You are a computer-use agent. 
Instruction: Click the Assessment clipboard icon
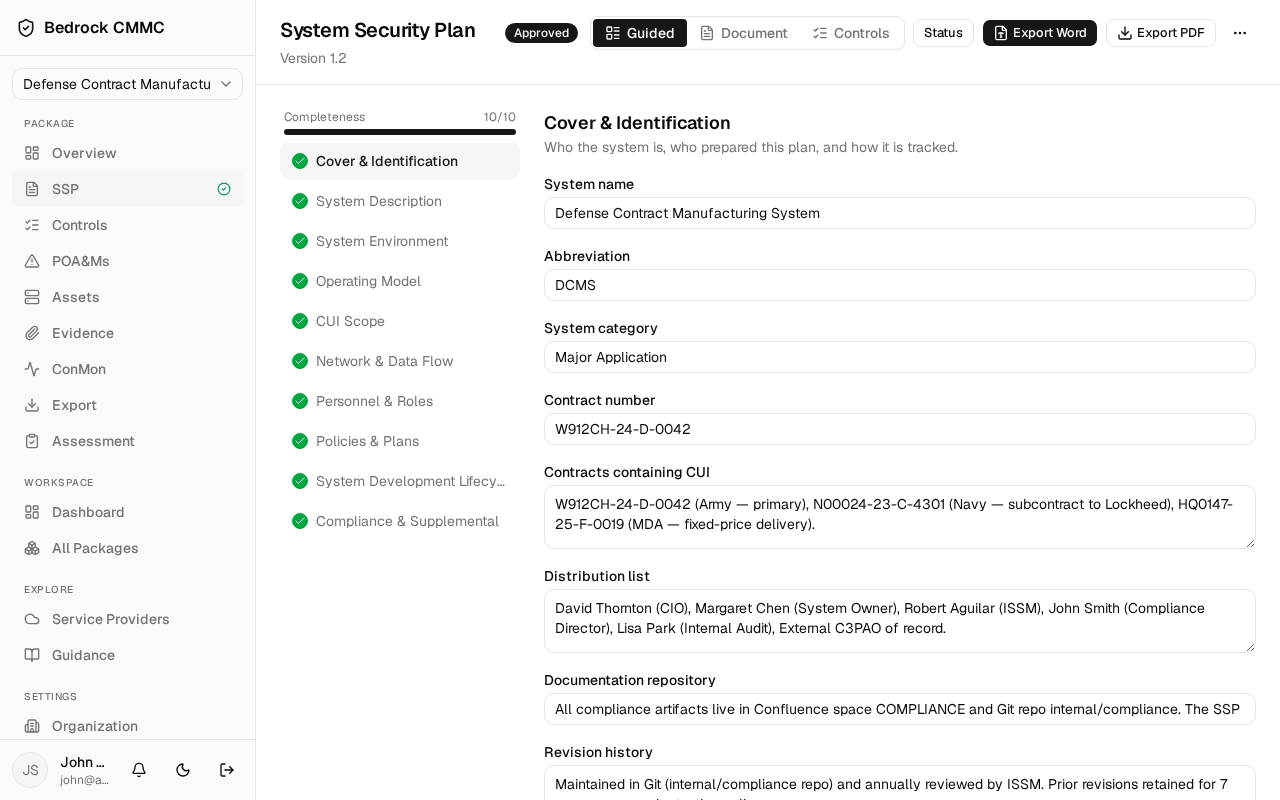pyautogui.click(x=32, y=441)
